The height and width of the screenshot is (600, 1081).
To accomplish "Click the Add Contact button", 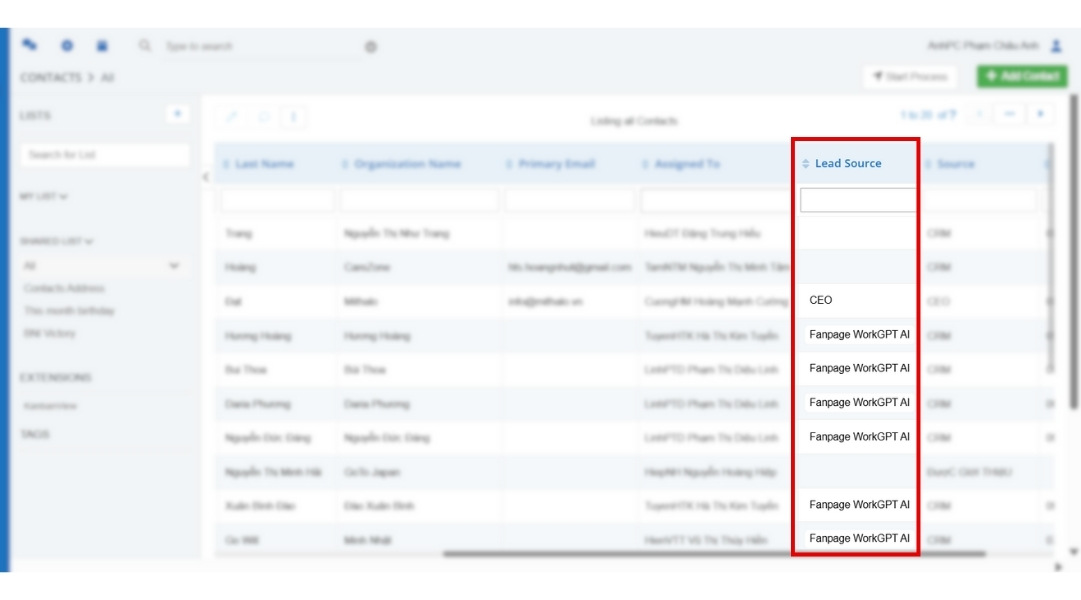I will pyautogui.click(x=1021, y=77).
